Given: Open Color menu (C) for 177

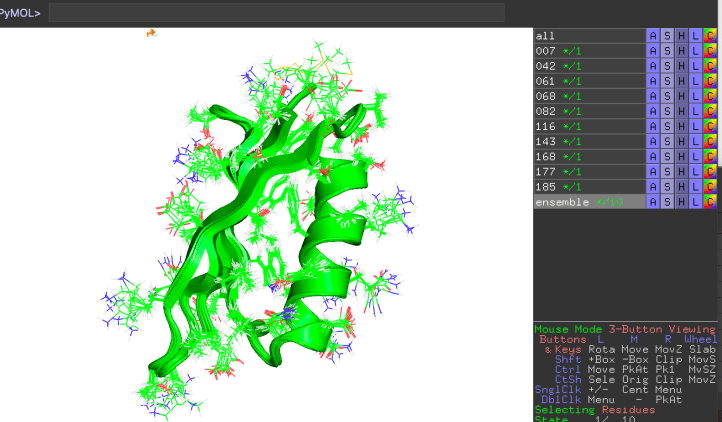Looking at the screenshot, I should [710, 172].
